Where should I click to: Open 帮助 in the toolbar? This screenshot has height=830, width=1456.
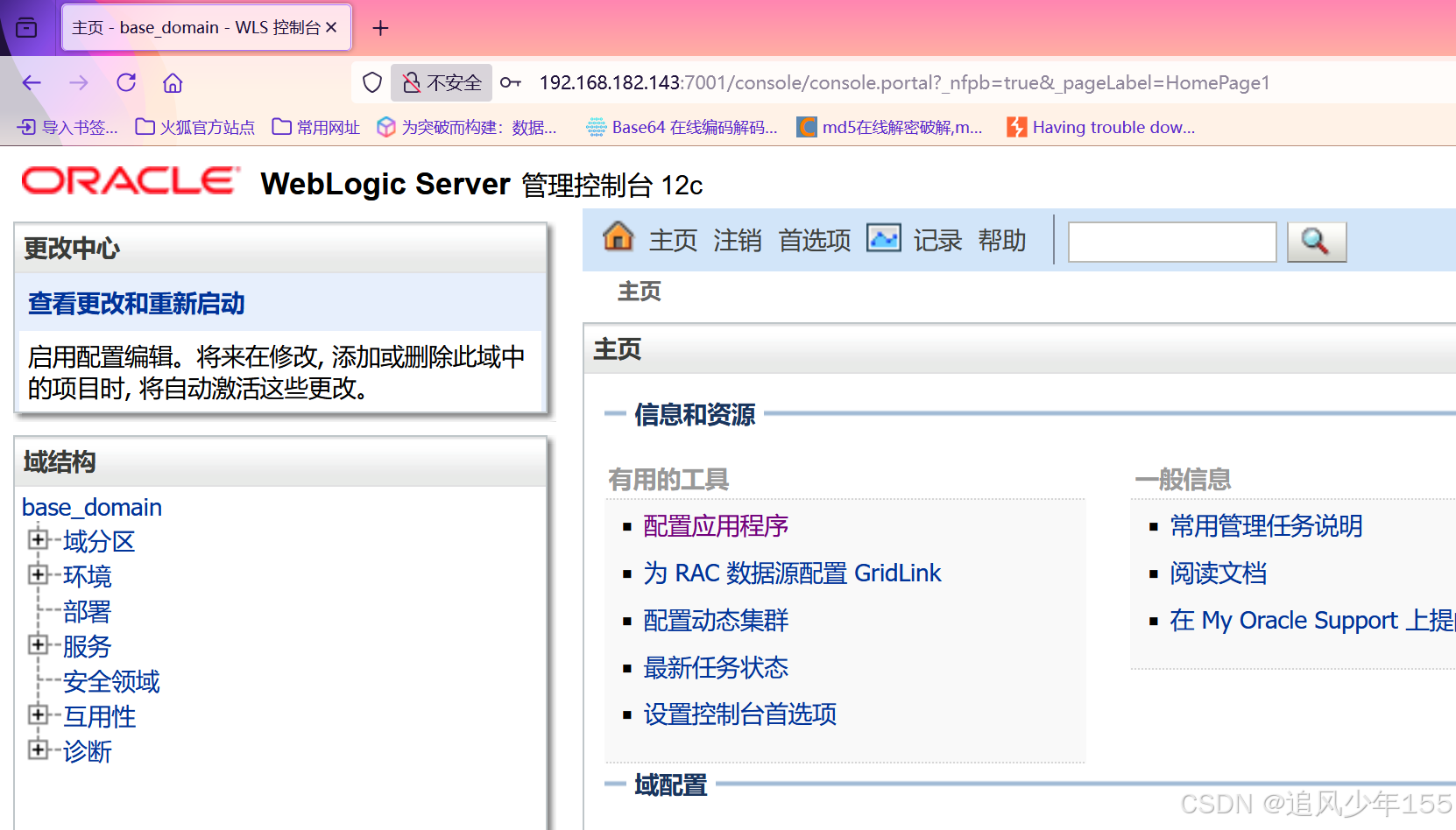(1002, 240)
